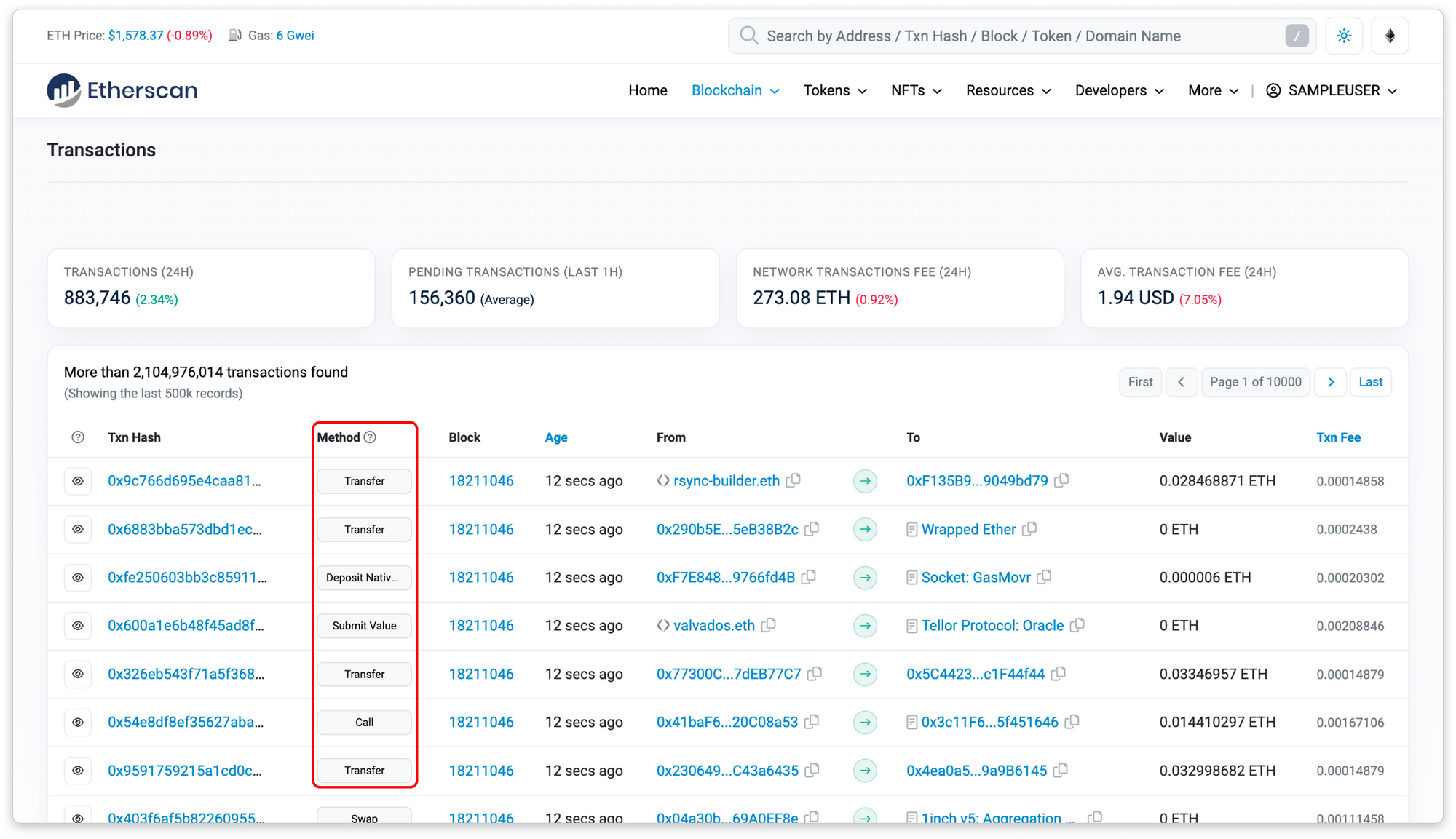1456x839 pixels.
Task: Click the Method column help icon
Action: (371, 437)
